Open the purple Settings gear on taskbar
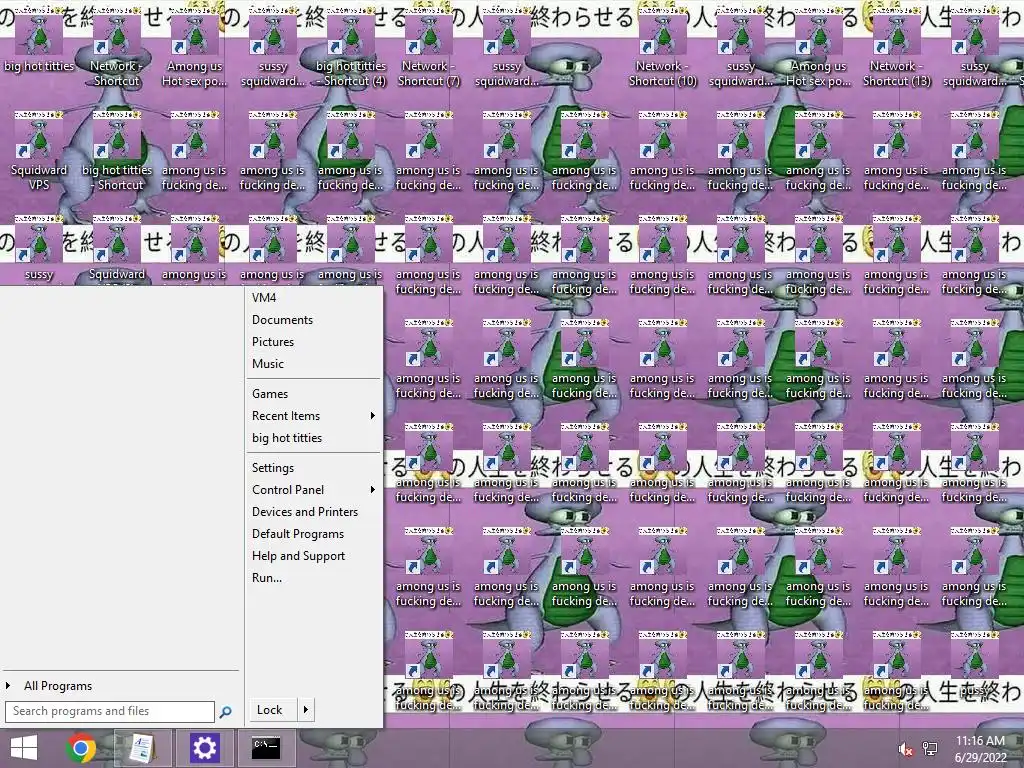Viewport: 1024px width, 768px height. [204, 748]
